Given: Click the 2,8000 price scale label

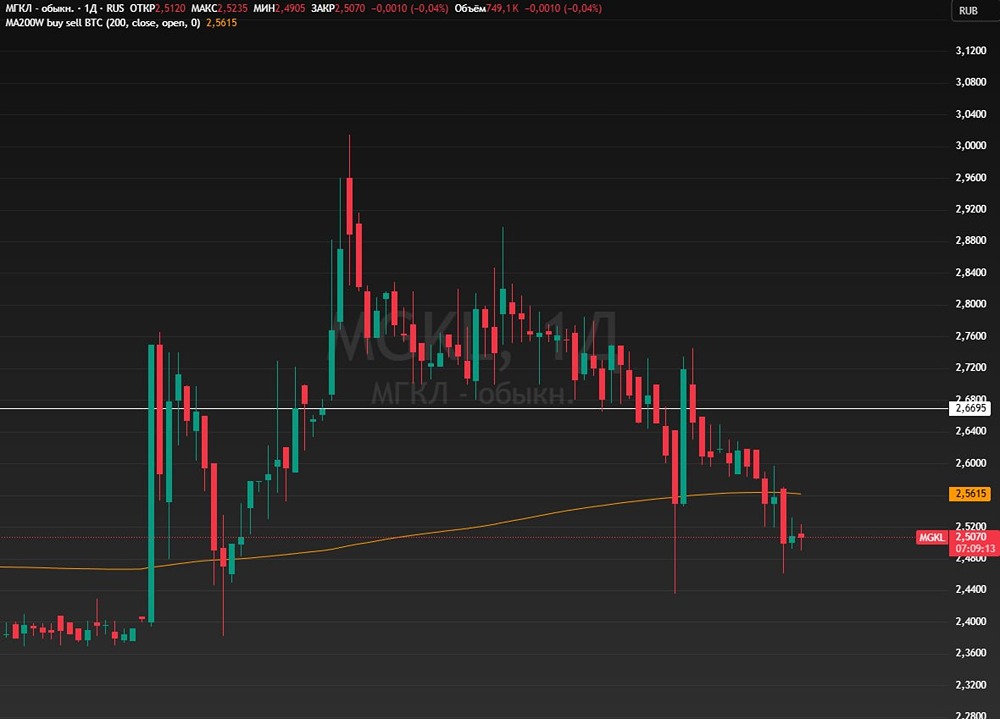Looking at the screenshot, I should (x=971, y=304).
